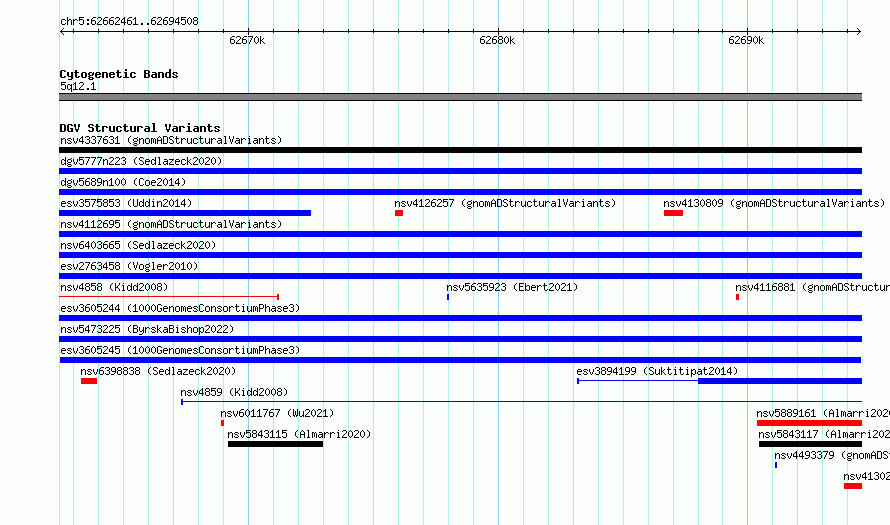Viewport: 890px width, 525px height.
Task: Open the esv3894199 Suktitipat2014 label
Action: (x=657, y=371)
